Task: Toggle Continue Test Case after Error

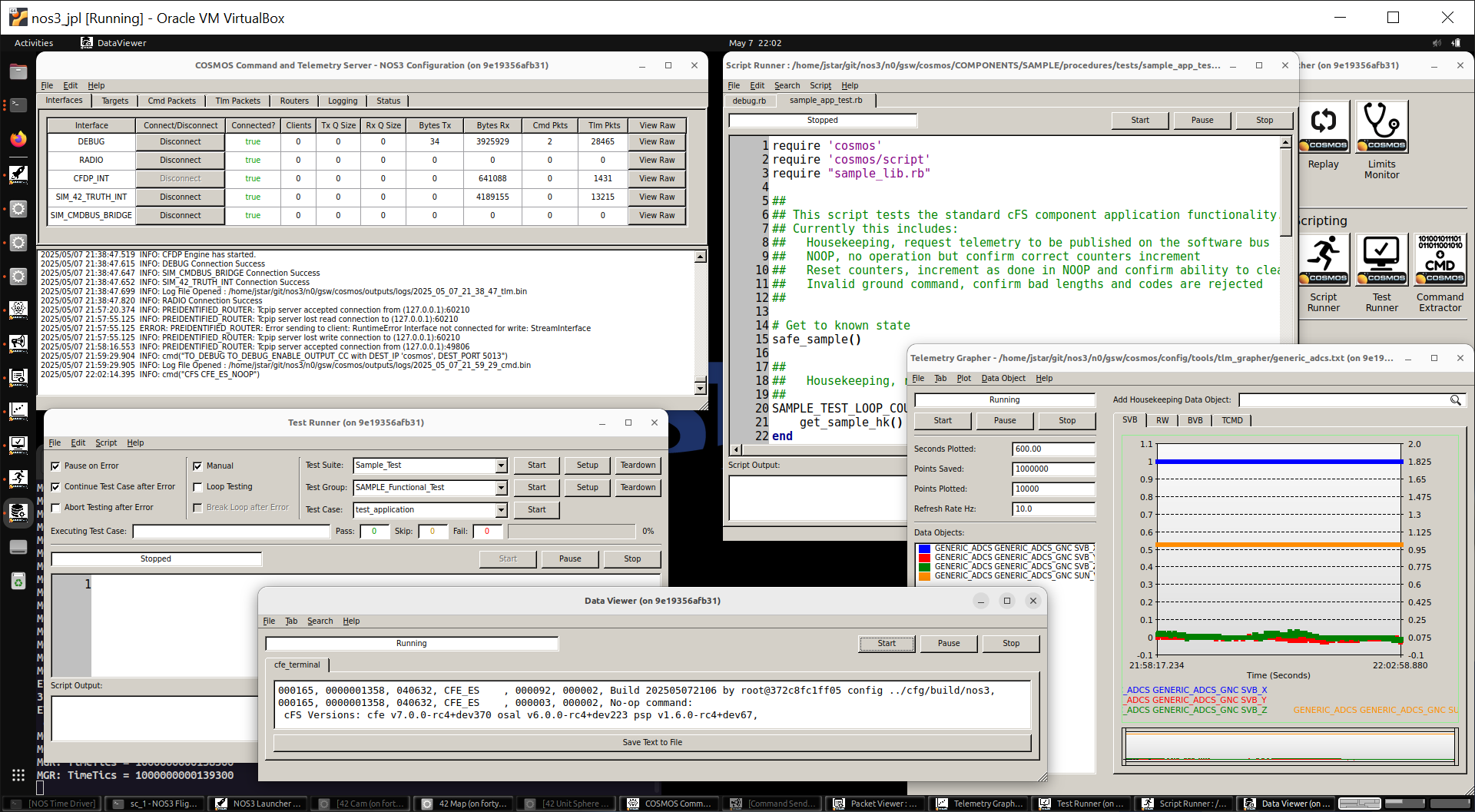Action: click(x=55, y=487)
